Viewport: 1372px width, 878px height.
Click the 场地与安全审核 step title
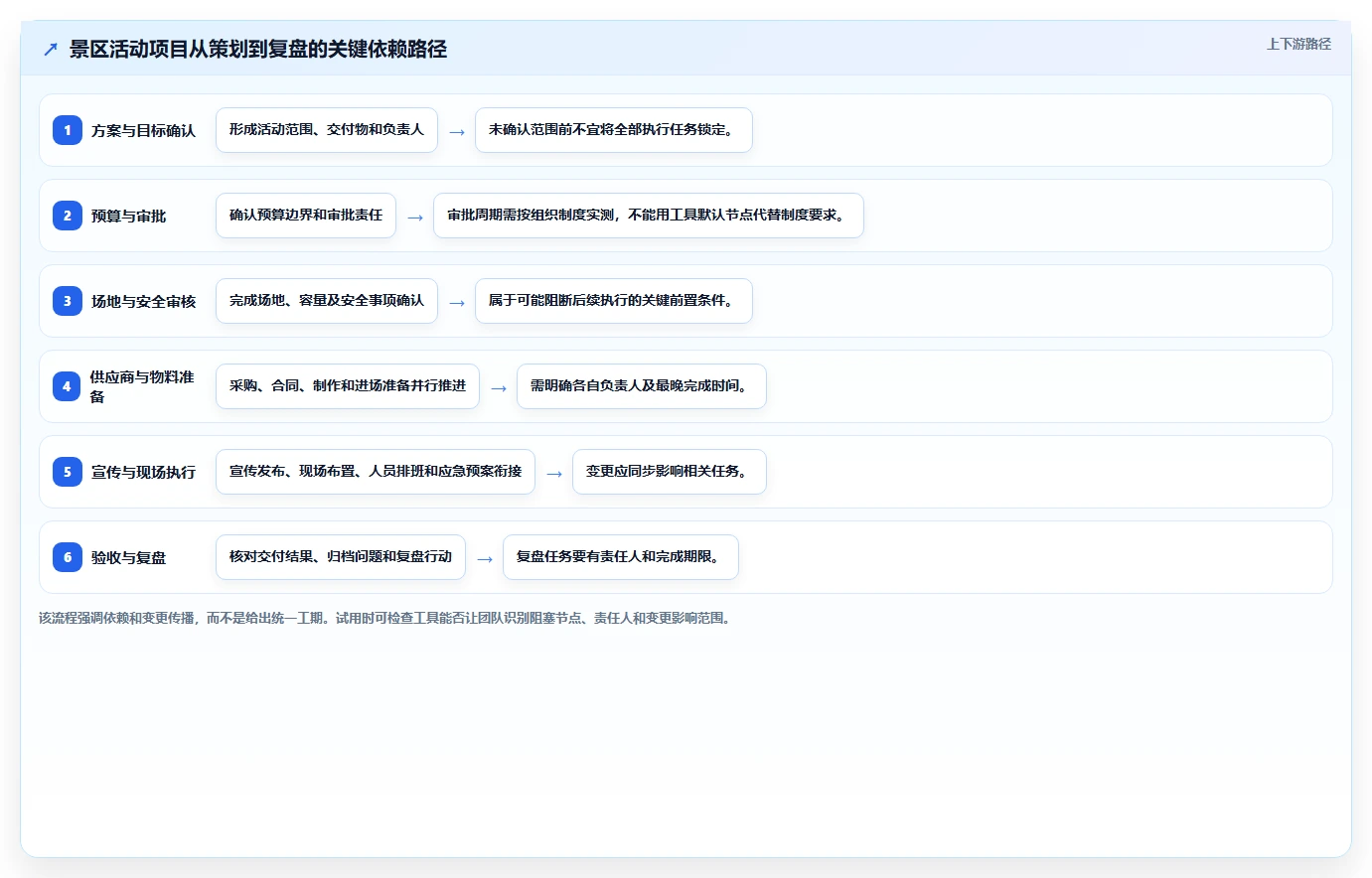click(143, 301)
